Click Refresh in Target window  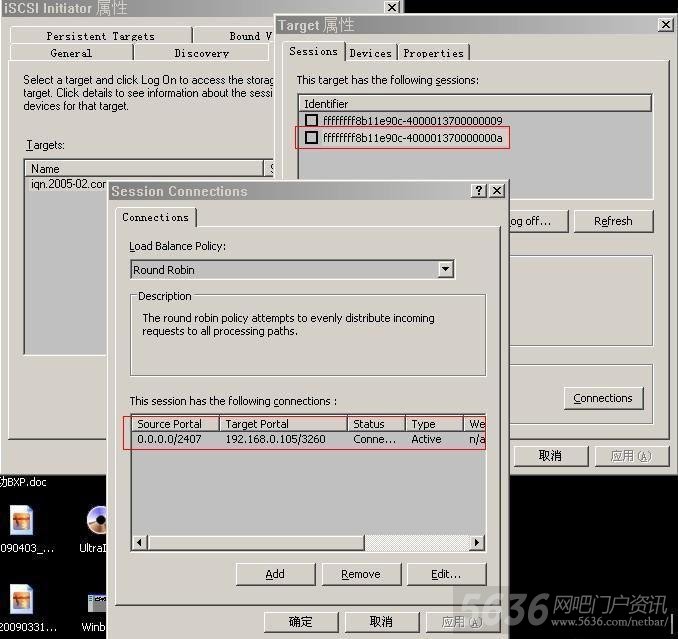[x=613, y=221]
